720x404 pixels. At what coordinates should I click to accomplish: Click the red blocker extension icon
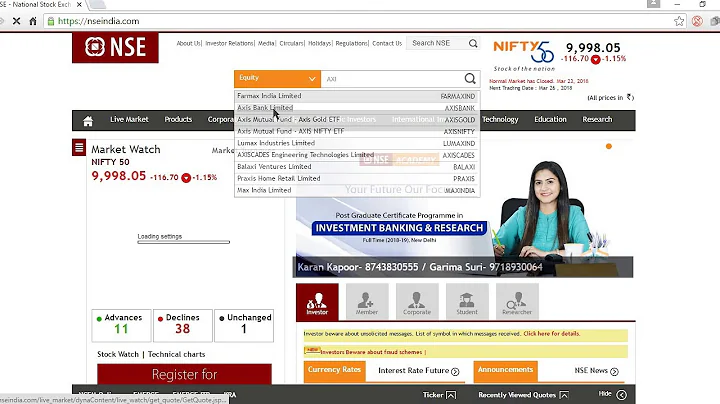click(x=697, y=21)
